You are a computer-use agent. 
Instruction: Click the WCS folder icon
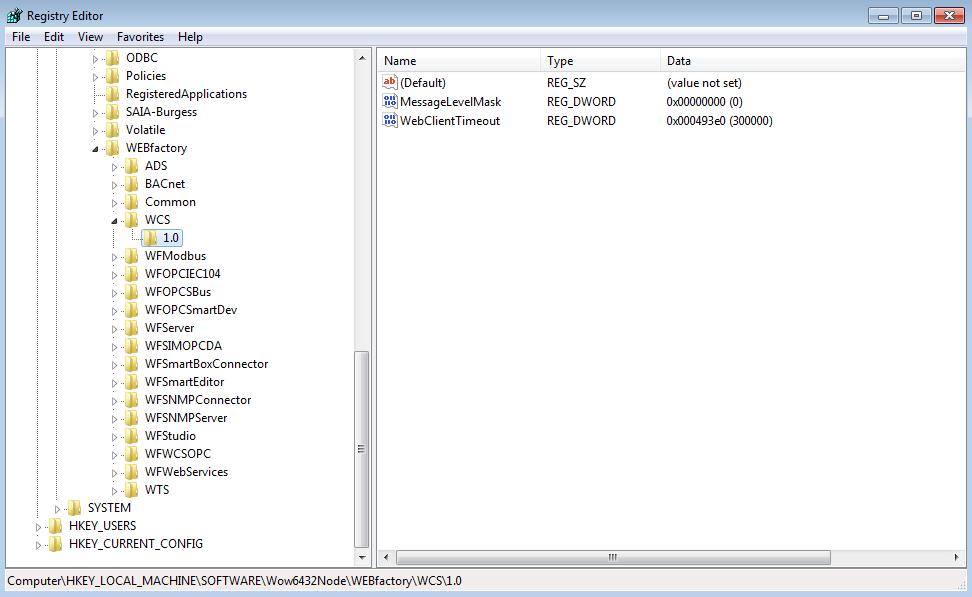tap(131, 219)
